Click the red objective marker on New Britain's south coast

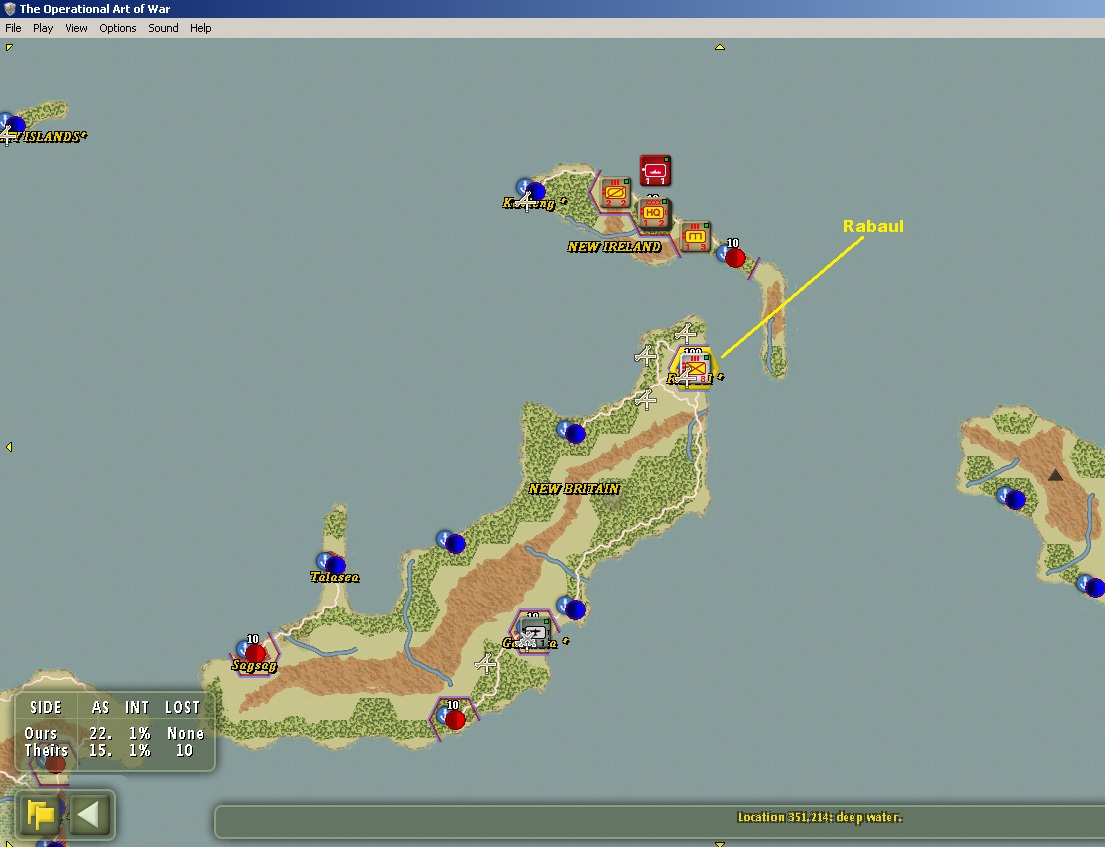[x=455, y=719]
